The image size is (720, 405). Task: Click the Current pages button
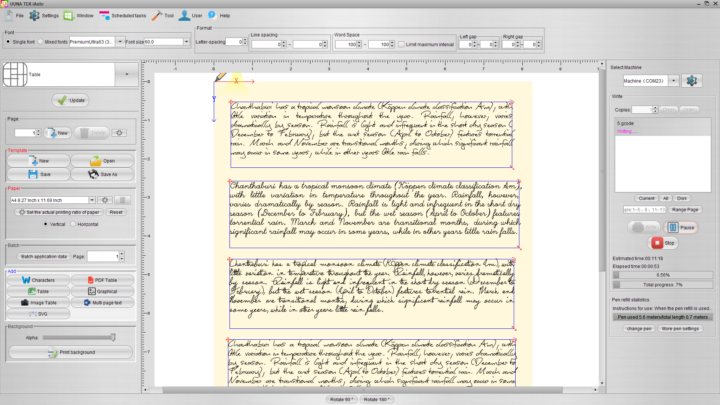coord(646,198)
